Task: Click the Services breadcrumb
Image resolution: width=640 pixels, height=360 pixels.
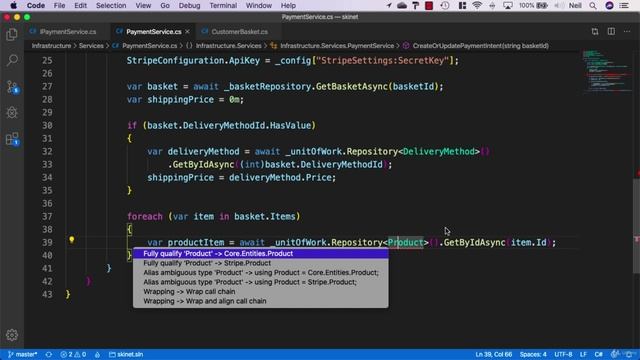Action: (x=91, y=46)
